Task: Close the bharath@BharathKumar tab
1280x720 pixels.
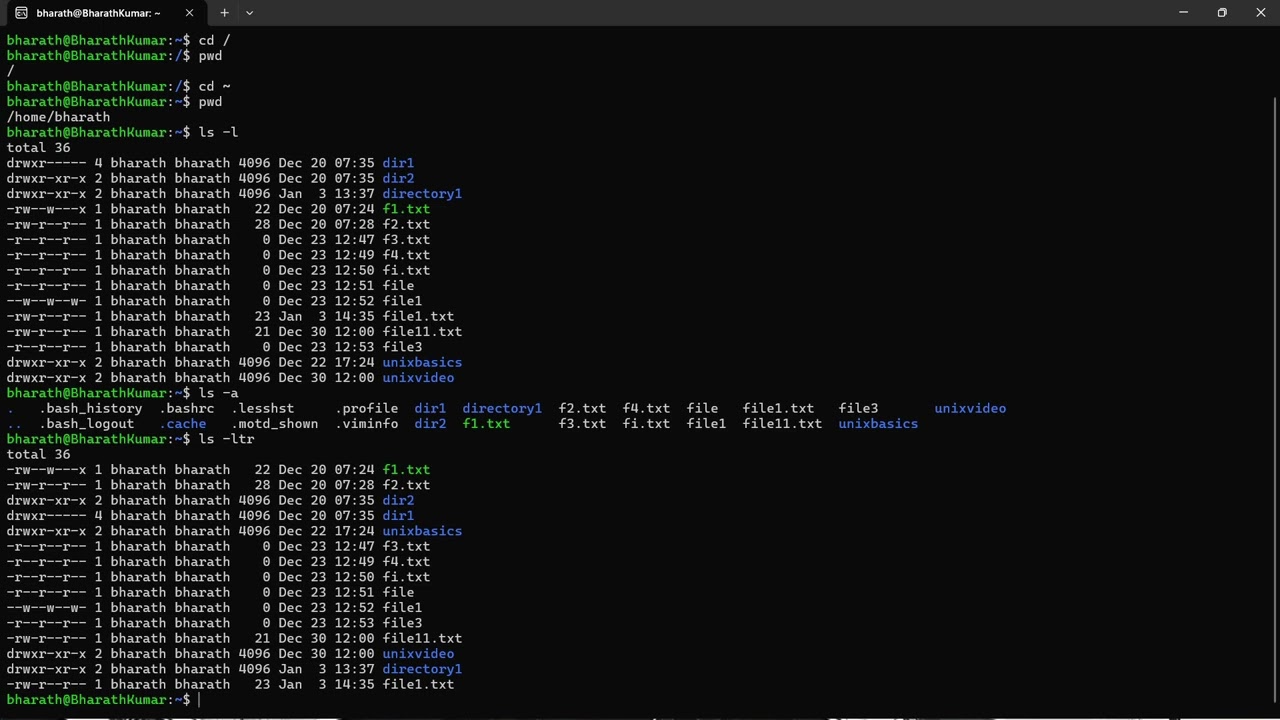Action: 189,13
